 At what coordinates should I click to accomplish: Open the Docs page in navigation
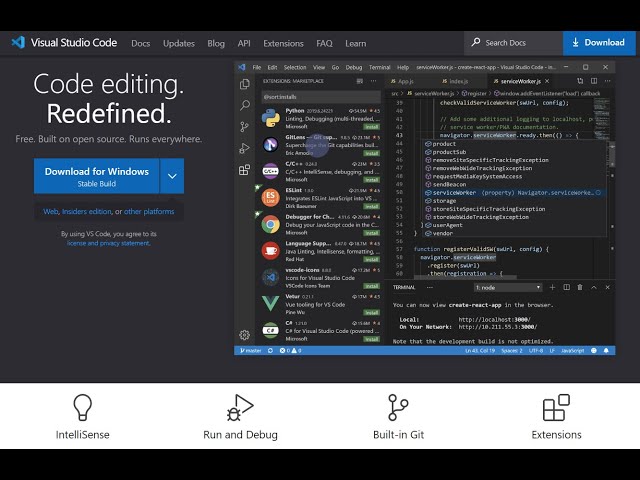tap(140, 43)
